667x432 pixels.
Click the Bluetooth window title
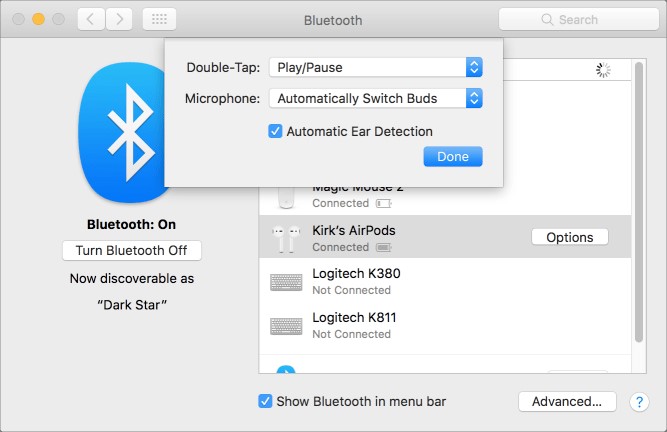pyautogui.click(x=333, y=20)
